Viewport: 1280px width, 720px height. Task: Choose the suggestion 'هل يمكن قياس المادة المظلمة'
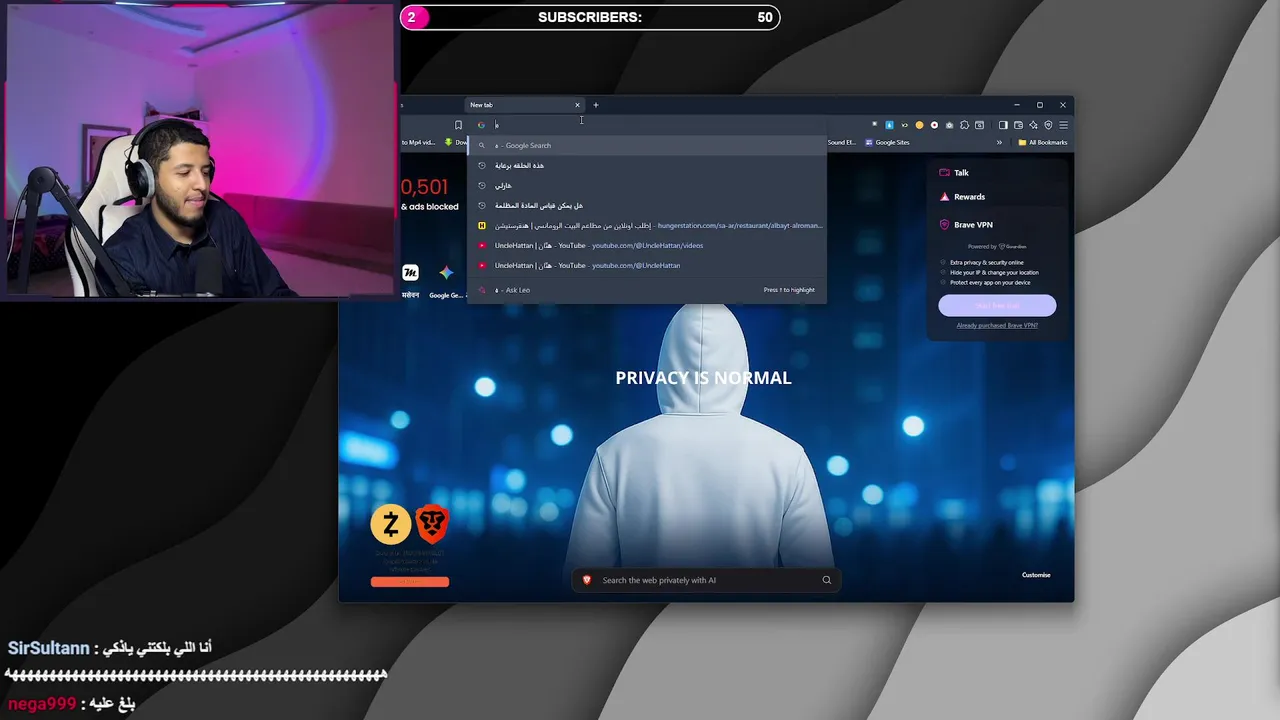point(647,205)
